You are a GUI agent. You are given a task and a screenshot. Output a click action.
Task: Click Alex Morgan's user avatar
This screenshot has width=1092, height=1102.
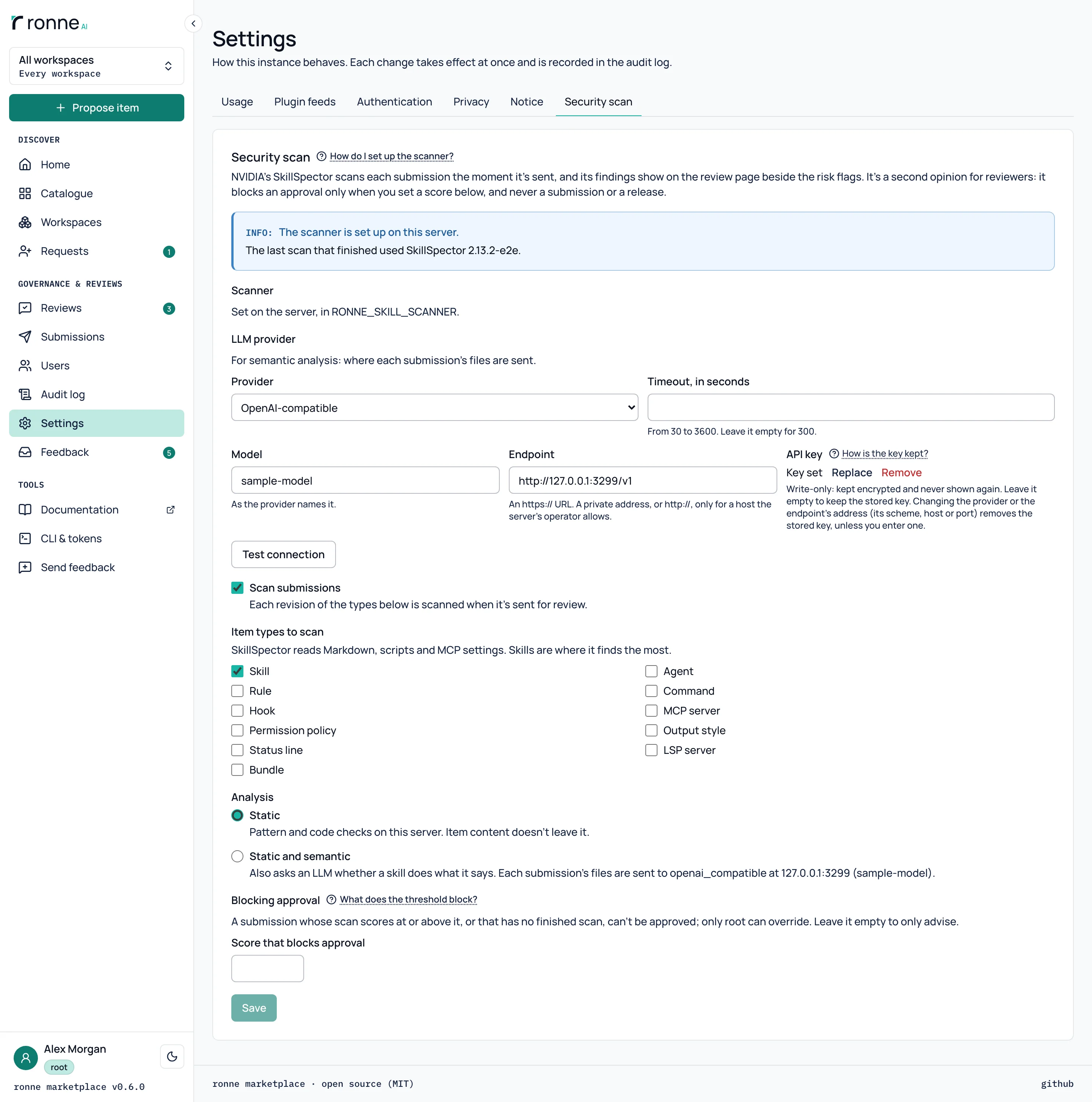[26, 1058]
